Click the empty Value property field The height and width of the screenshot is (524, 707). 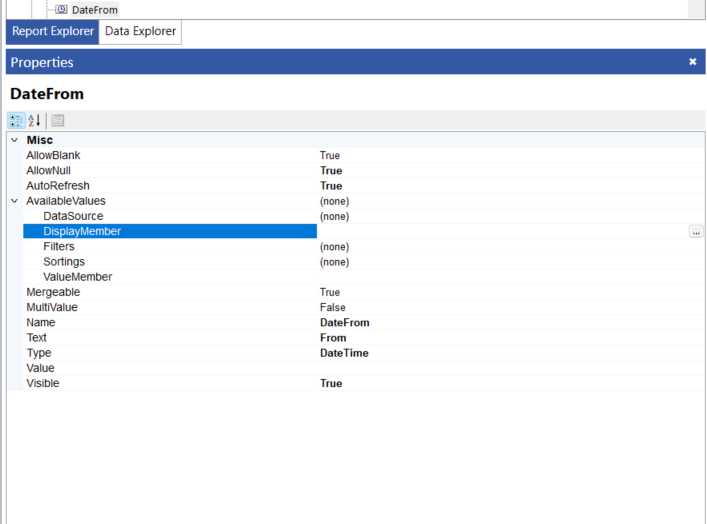(500, 368)
